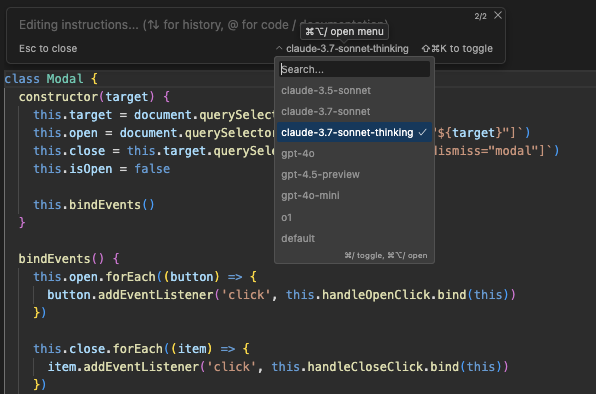Click the '⌘⌥/ open menu' tooltip
This screenshot has width=596, height=394.
coord(344,32)
